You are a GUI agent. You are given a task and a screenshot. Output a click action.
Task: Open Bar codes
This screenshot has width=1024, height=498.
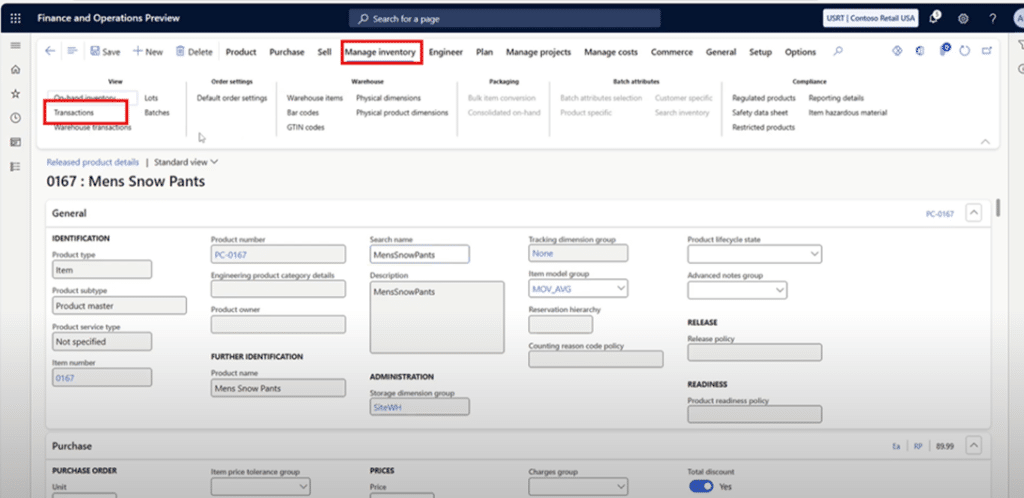[x=303, y=113]
